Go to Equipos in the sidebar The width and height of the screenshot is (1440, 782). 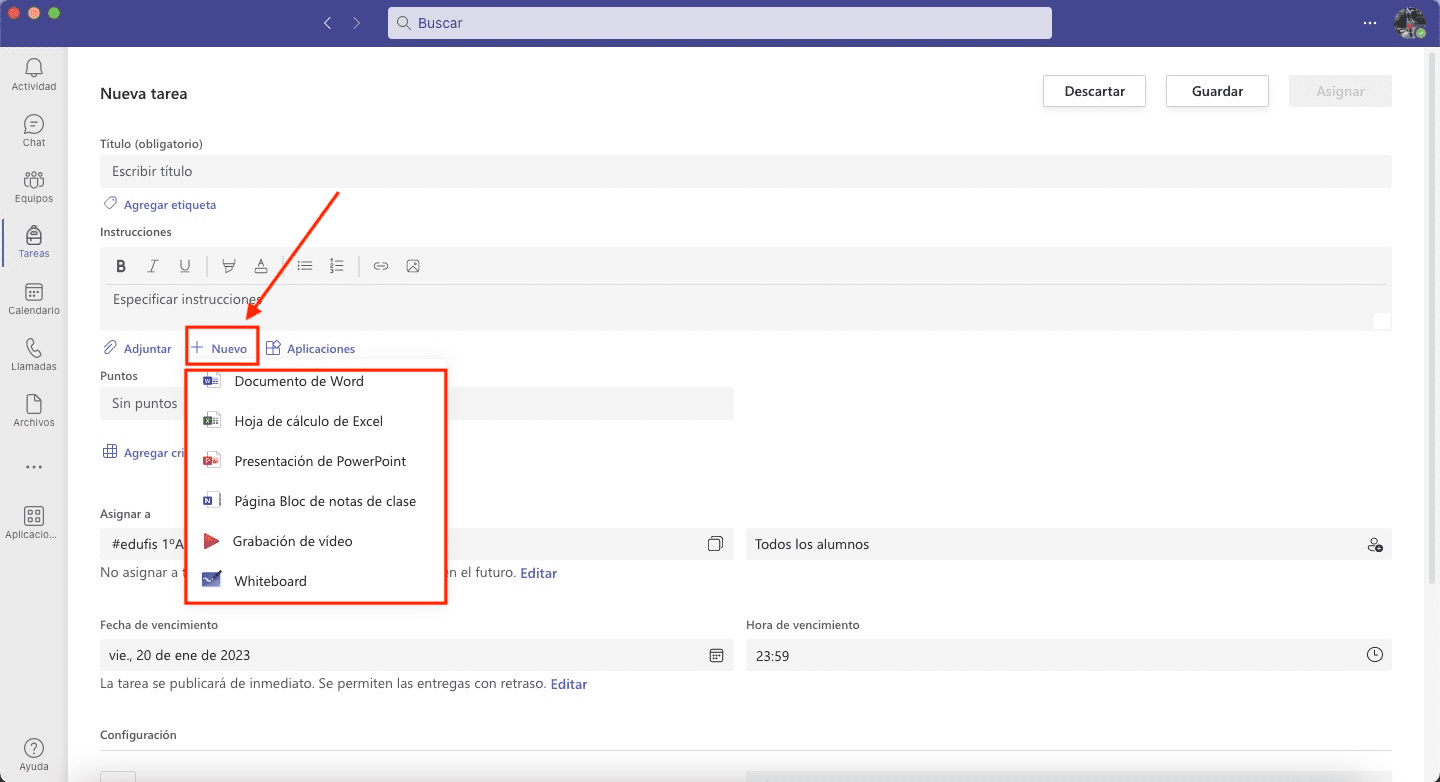[34, 186]
